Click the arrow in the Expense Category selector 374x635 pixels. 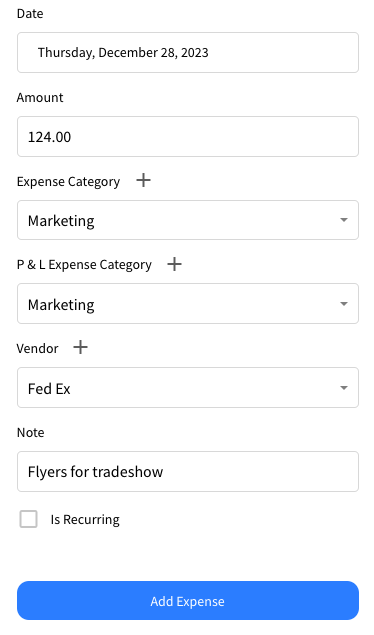(344, 220)
